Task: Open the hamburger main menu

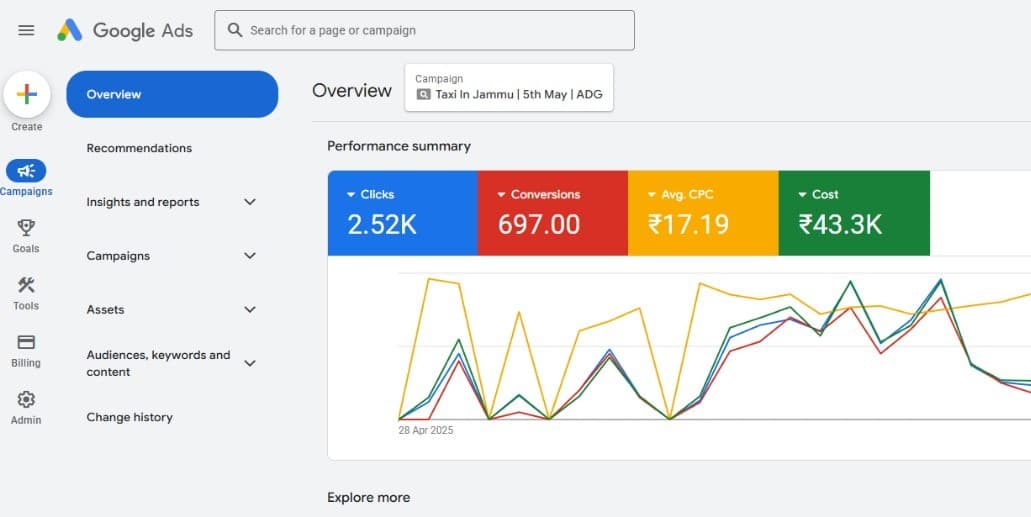Action: (26, 30)
